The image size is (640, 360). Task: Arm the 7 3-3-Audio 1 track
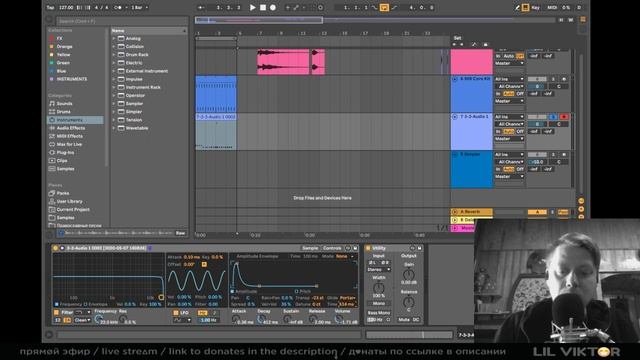click(x=564, y=117)
